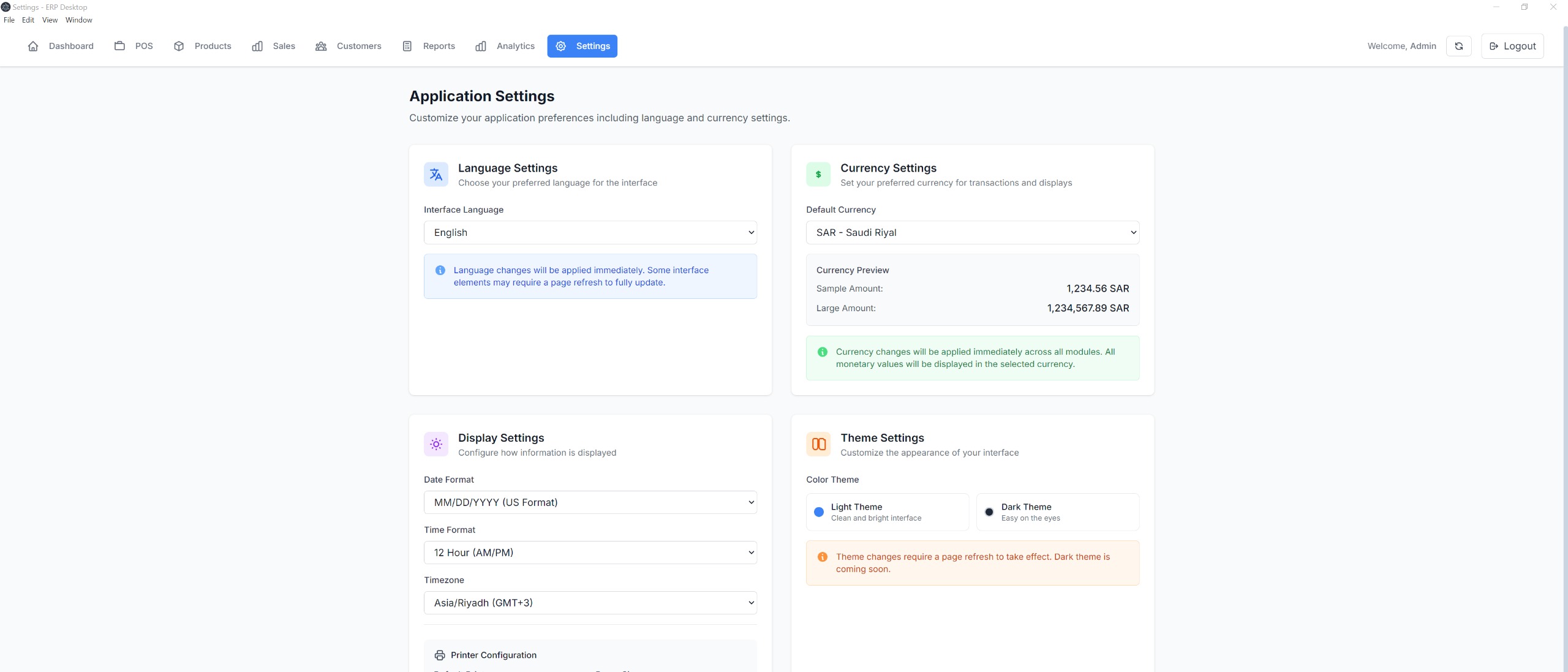Click the Logout button
1568x672 pixels.
(1512, 46)
